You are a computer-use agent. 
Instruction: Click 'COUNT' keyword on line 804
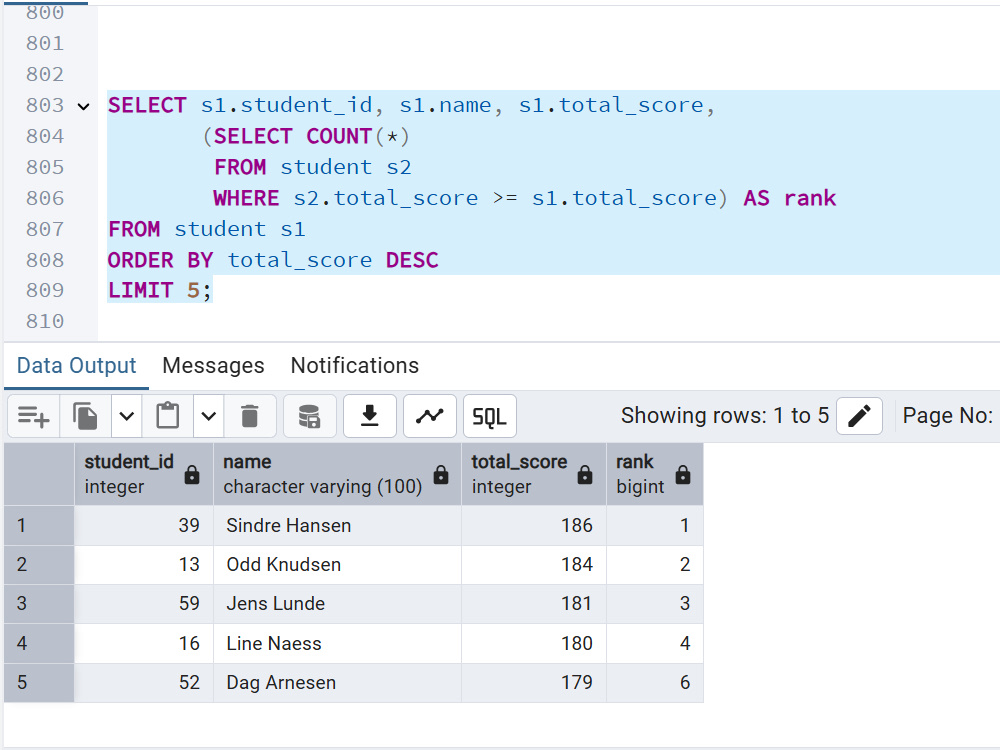click(339, 136)
